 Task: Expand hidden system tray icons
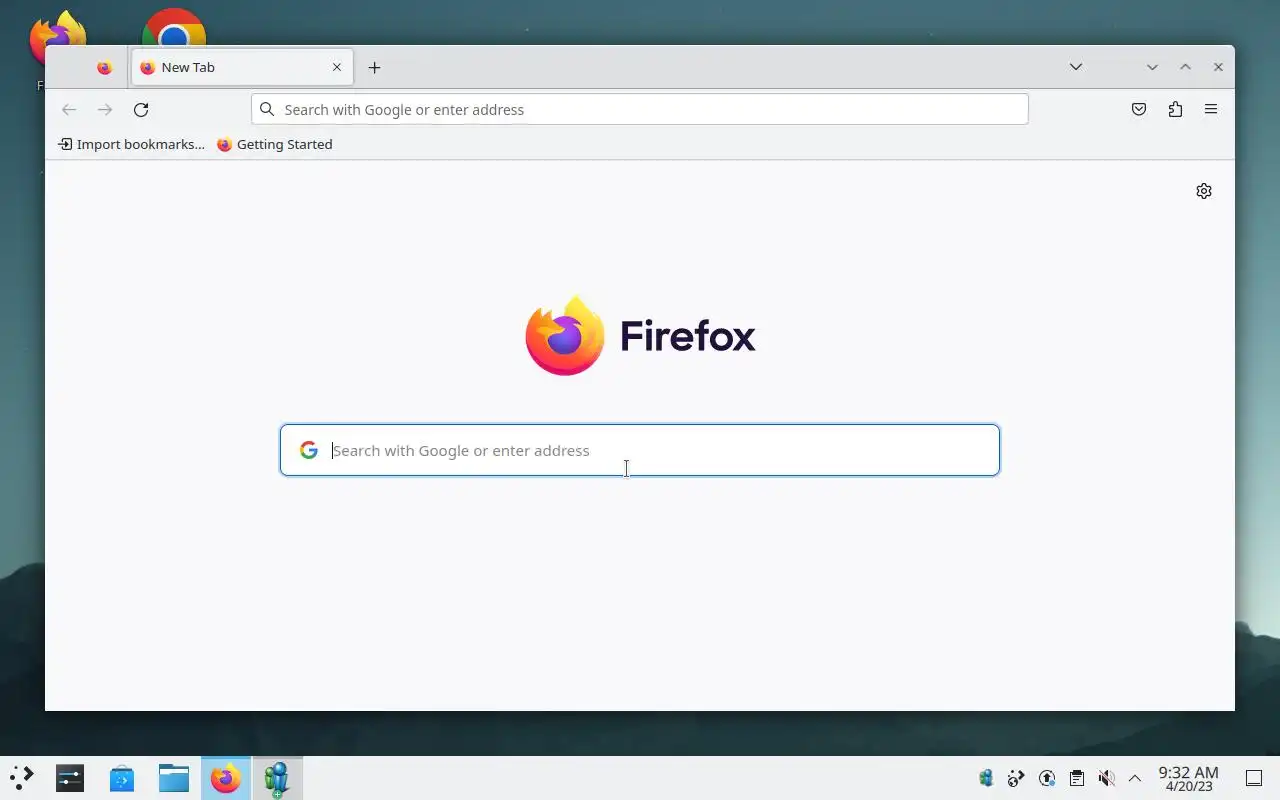(1135, 778)
